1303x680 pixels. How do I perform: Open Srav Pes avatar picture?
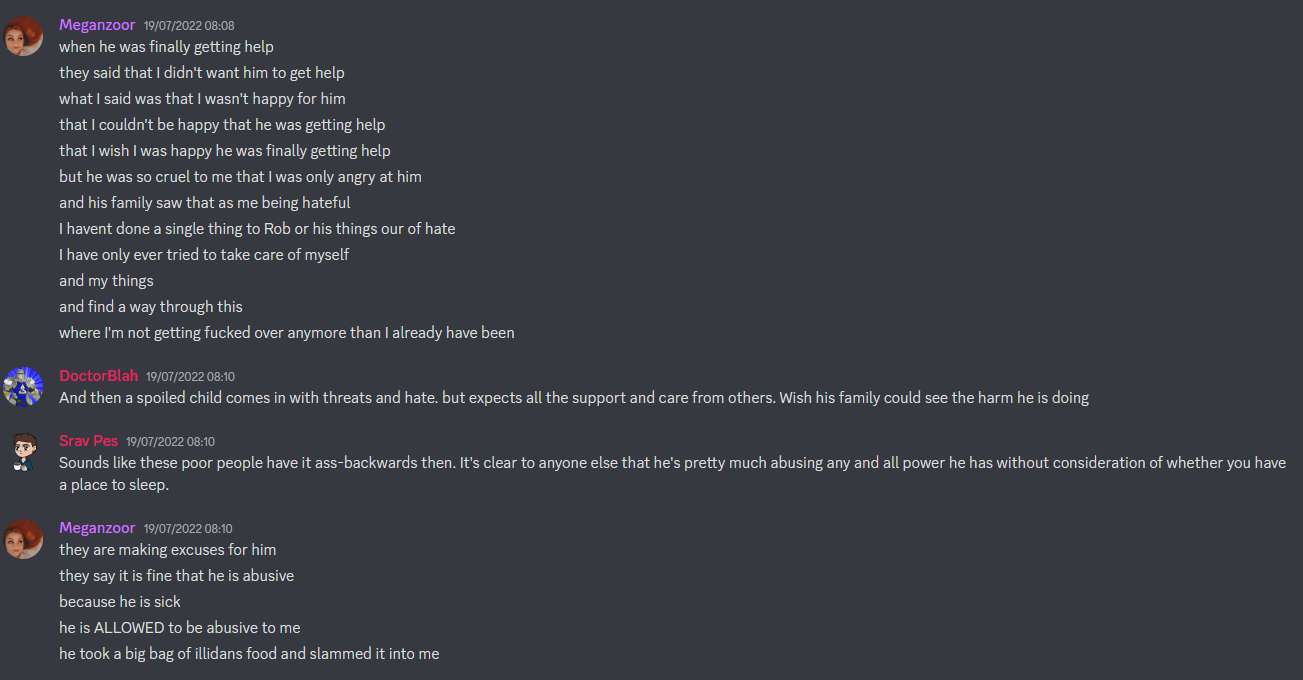23,452
